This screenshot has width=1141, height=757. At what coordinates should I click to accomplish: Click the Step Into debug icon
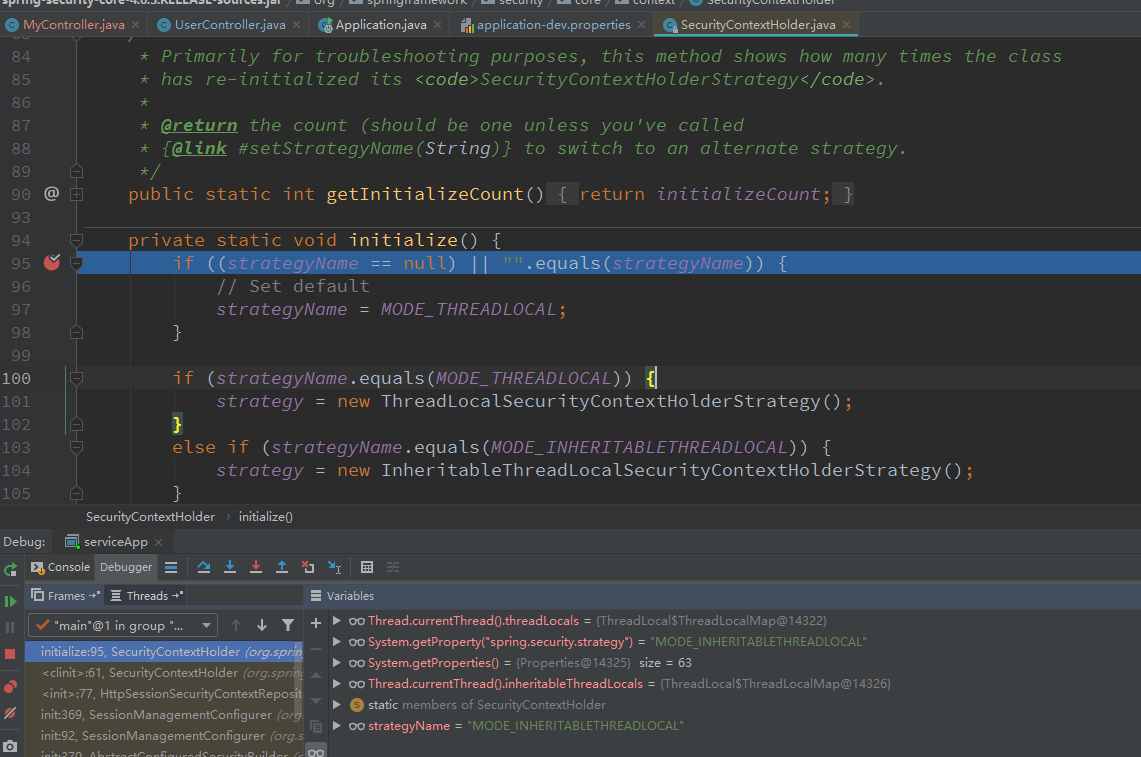tap(230, 567)
